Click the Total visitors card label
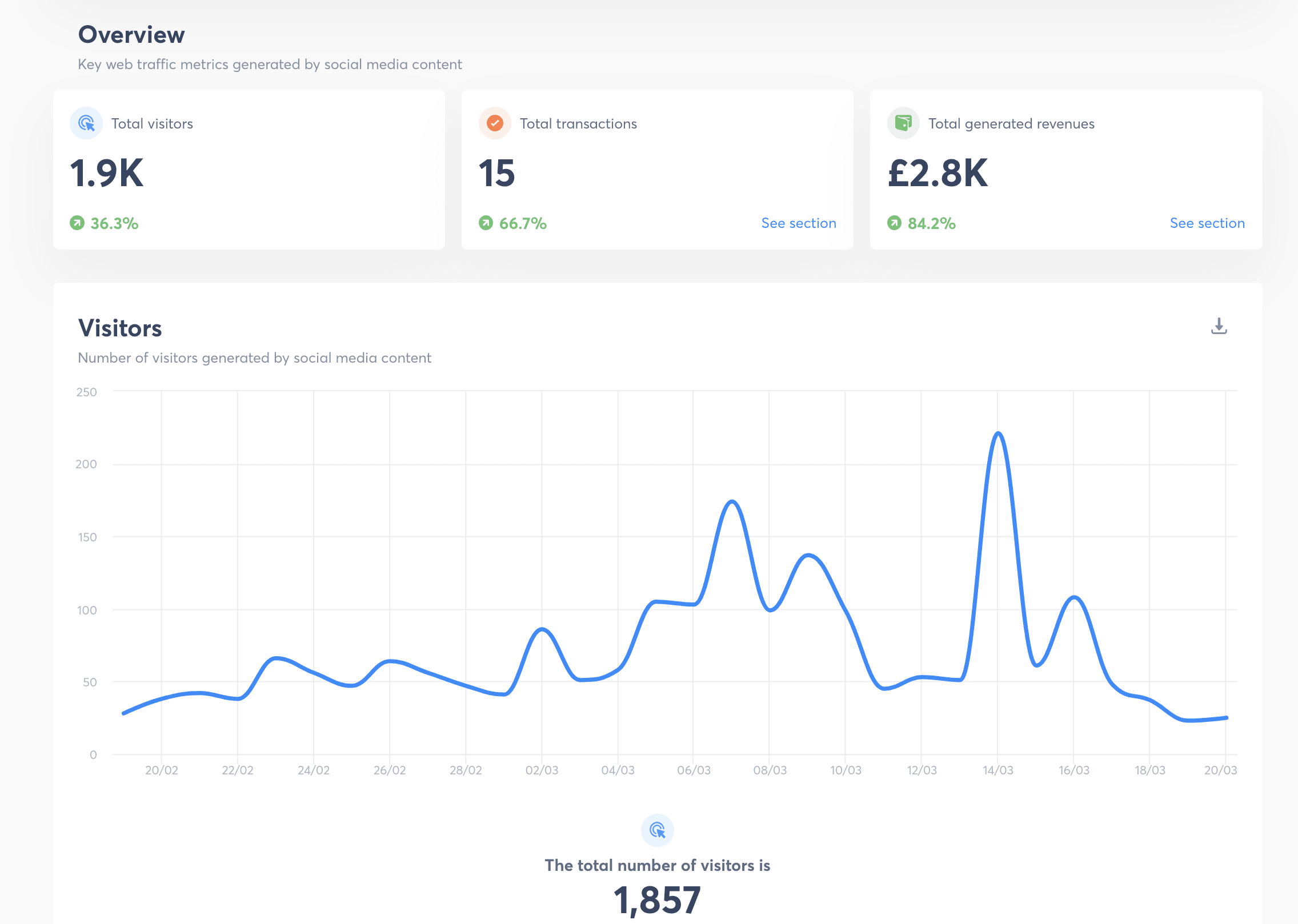The width and height of the screenshot is (1298, 924). (152, 123)
